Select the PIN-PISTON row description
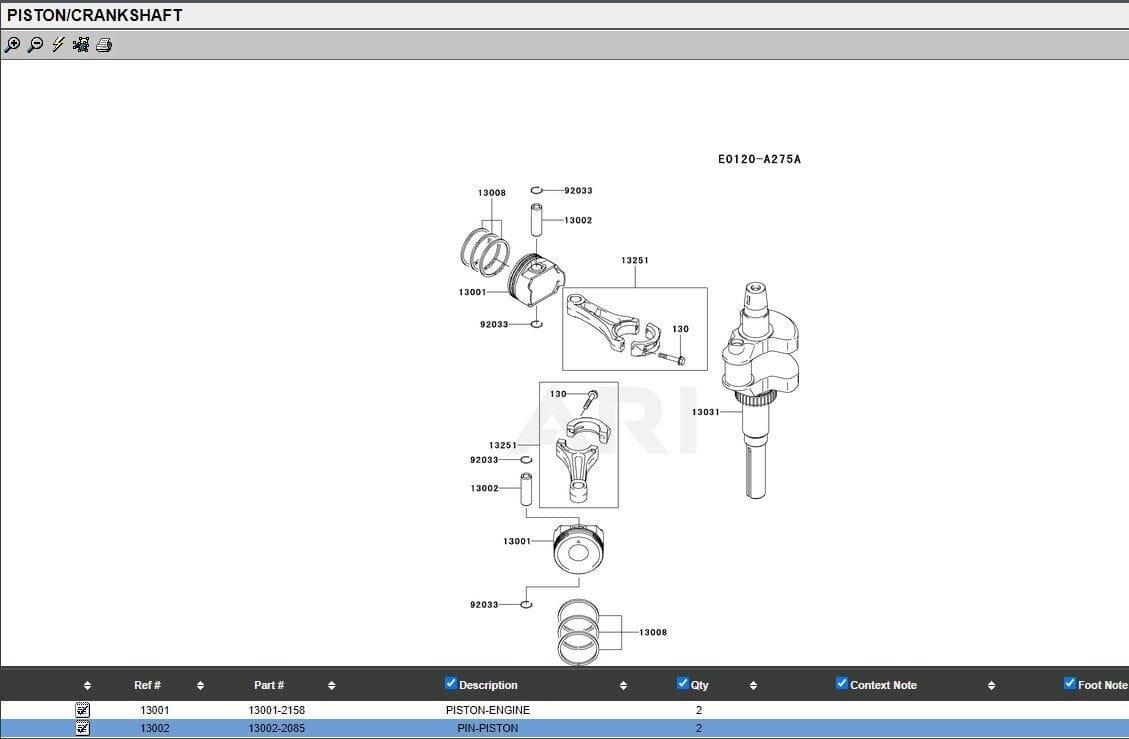The height and width of the screenshot is (739, 1129). coord(488,728)
